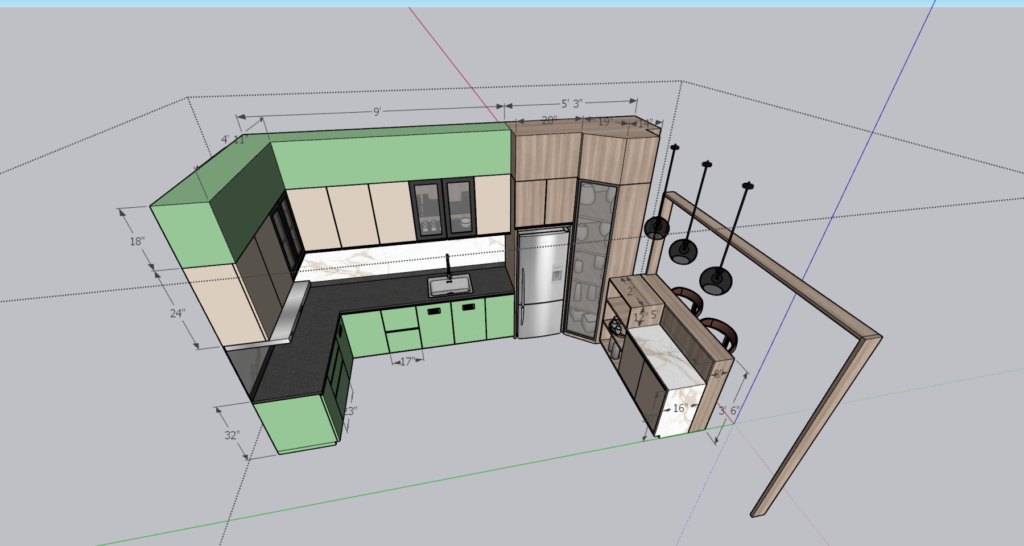Screen dimensions: 1024x546
Task: Click the nearest pendant light globe
Action: (x=716, y=281)
